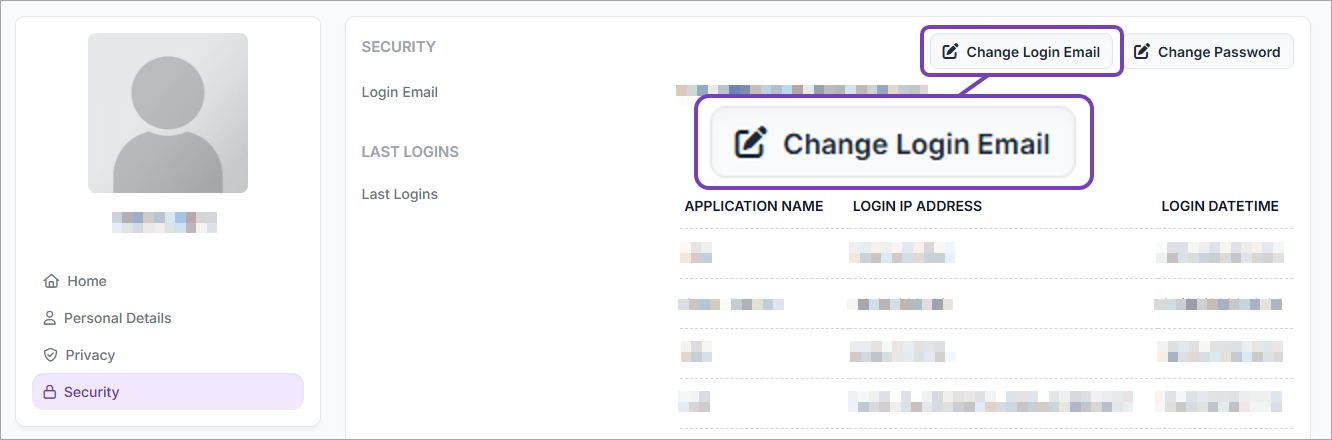1332x440 pixels.
Task: Click the Privacy shield icon
Action: [x=50, y=355]
